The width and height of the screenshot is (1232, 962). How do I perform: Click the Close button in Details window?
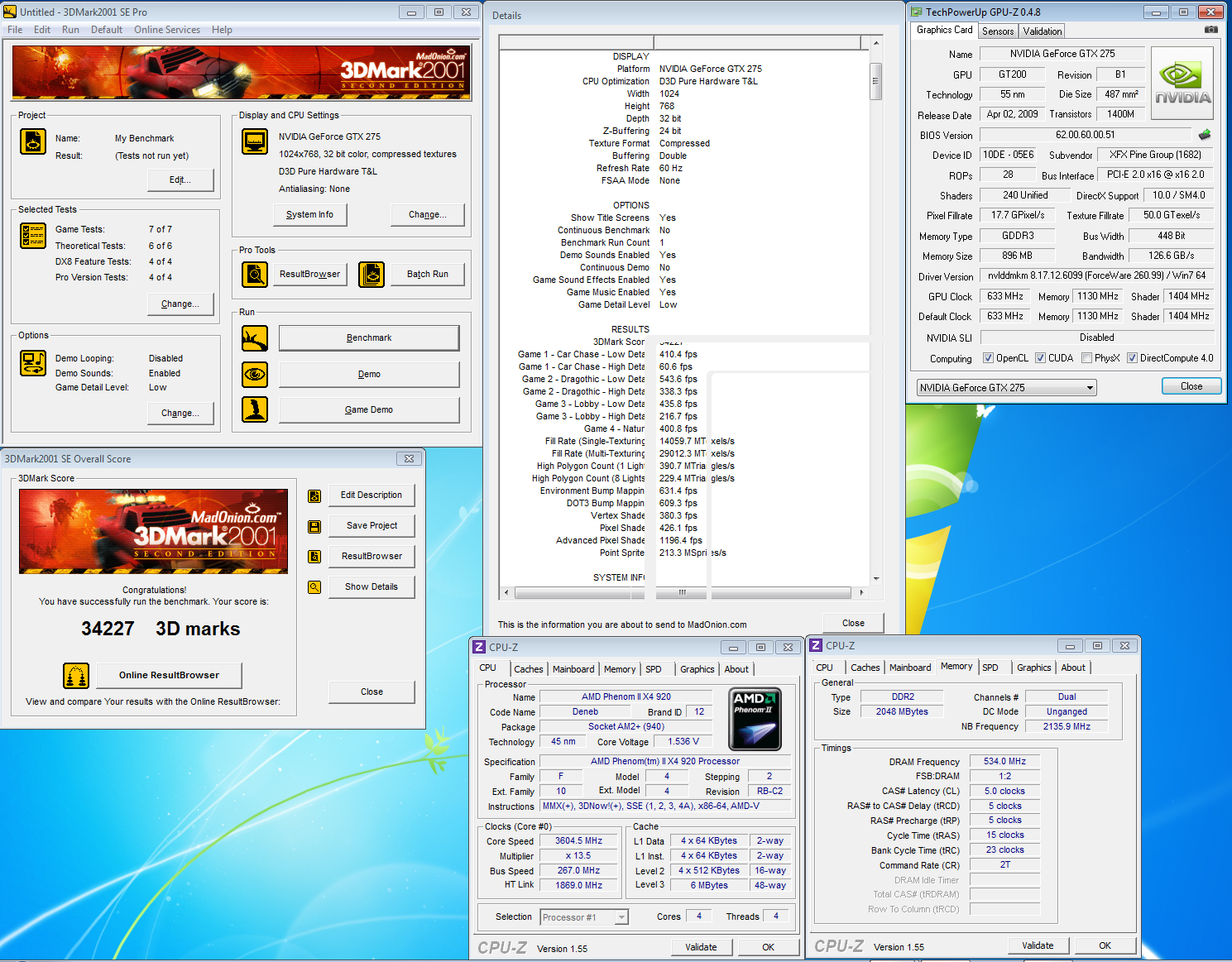[x=853, y=623]
